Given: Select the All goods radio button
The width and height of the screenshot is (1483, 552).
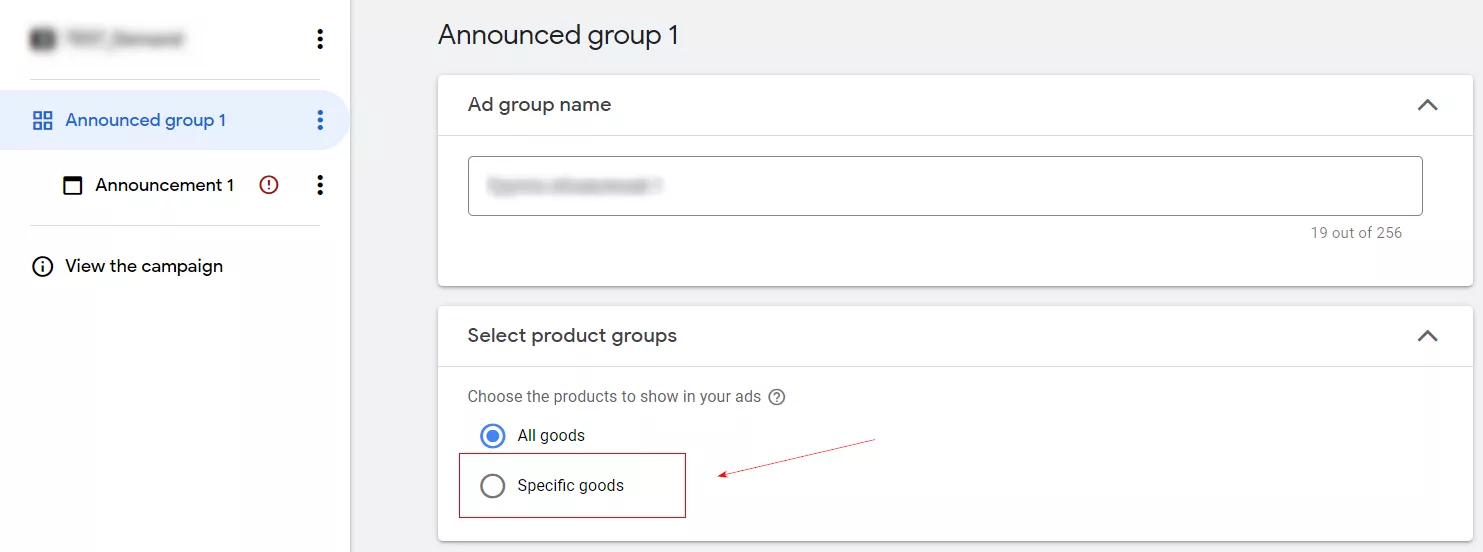Looking at the screenshot, I should click(492, 436).
